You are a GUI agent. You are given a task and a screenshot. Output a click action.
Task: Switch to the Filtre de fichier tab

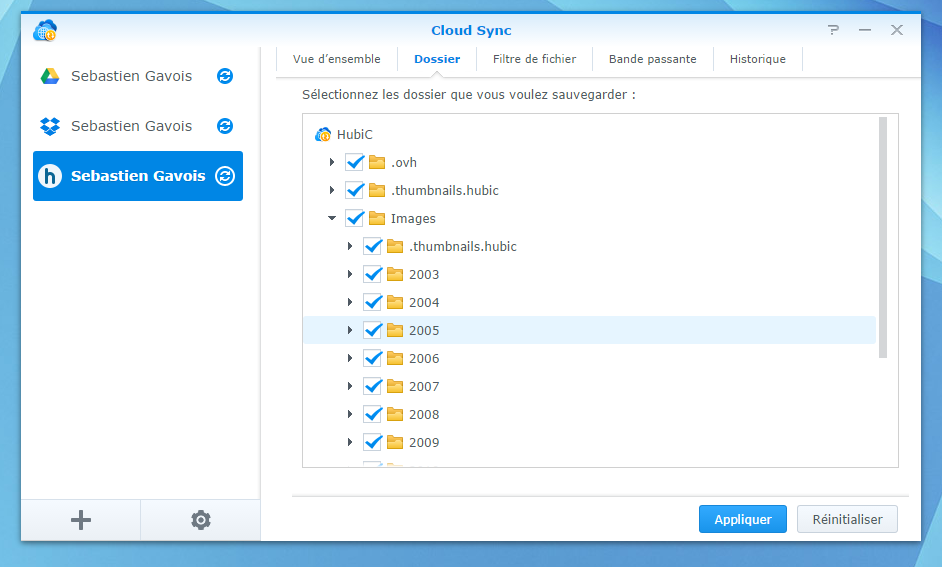click(534, 59)
